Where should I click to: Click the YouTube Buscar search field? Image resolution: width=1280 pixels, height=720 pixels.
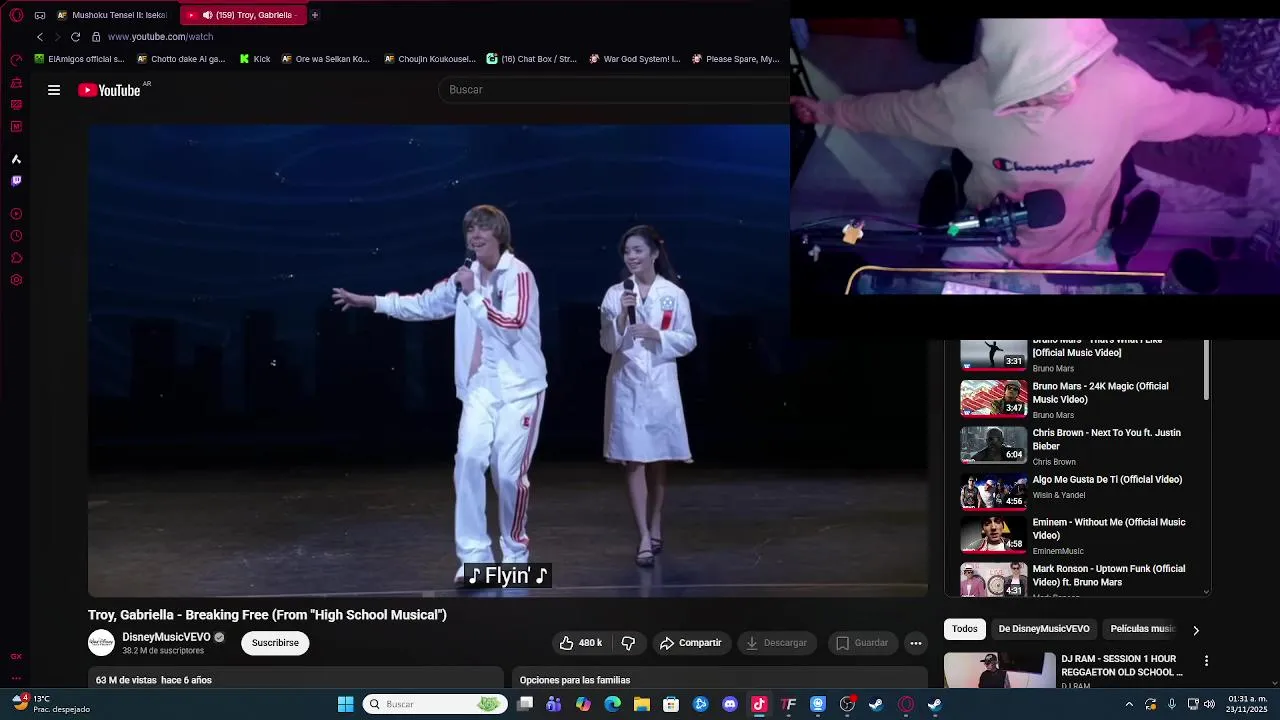(x=613, y=90)
